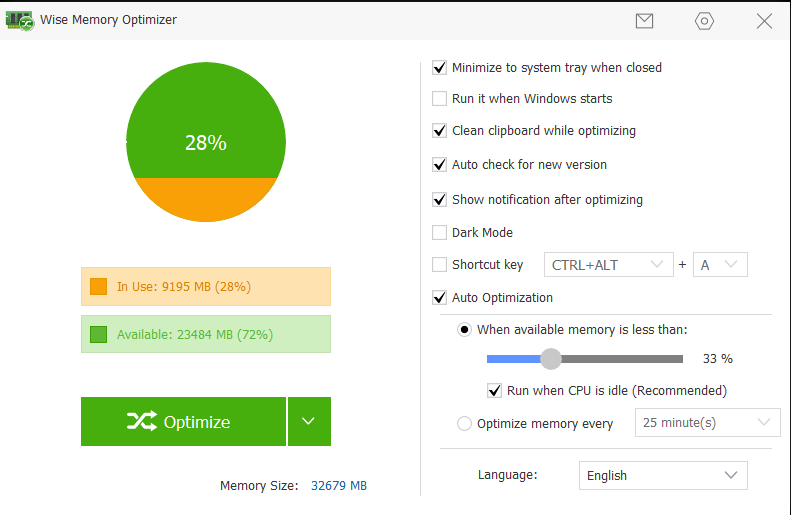This screenshot has height=515, width=791.
Task: Open settings via the hexagon icon
Action: [x=704, y=21]
